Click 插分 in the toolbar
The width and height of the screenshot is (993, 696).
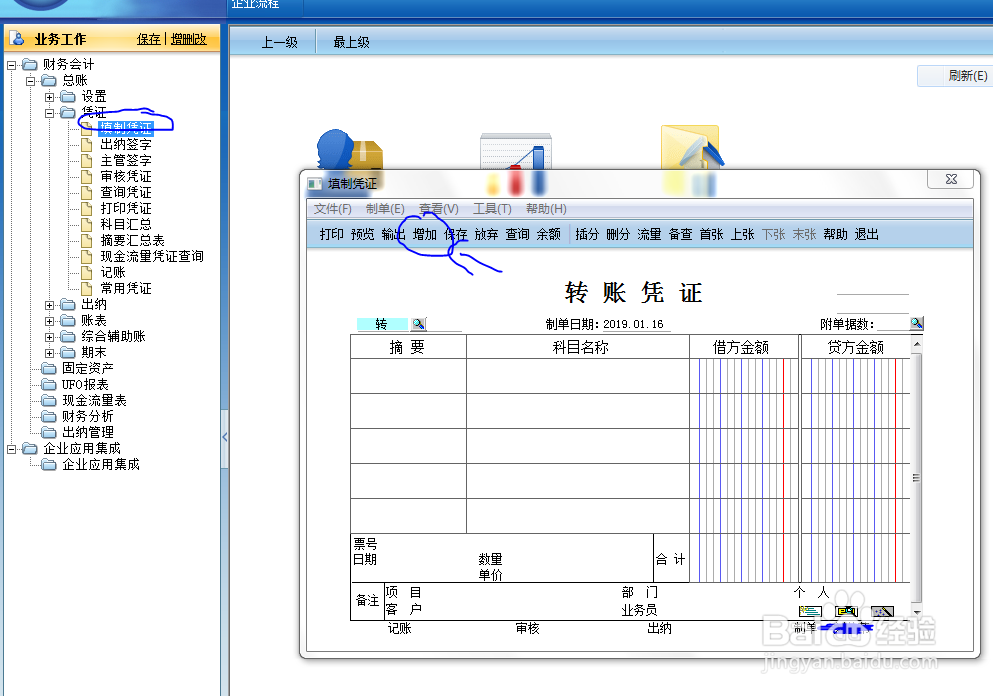[x=587, y=234]
